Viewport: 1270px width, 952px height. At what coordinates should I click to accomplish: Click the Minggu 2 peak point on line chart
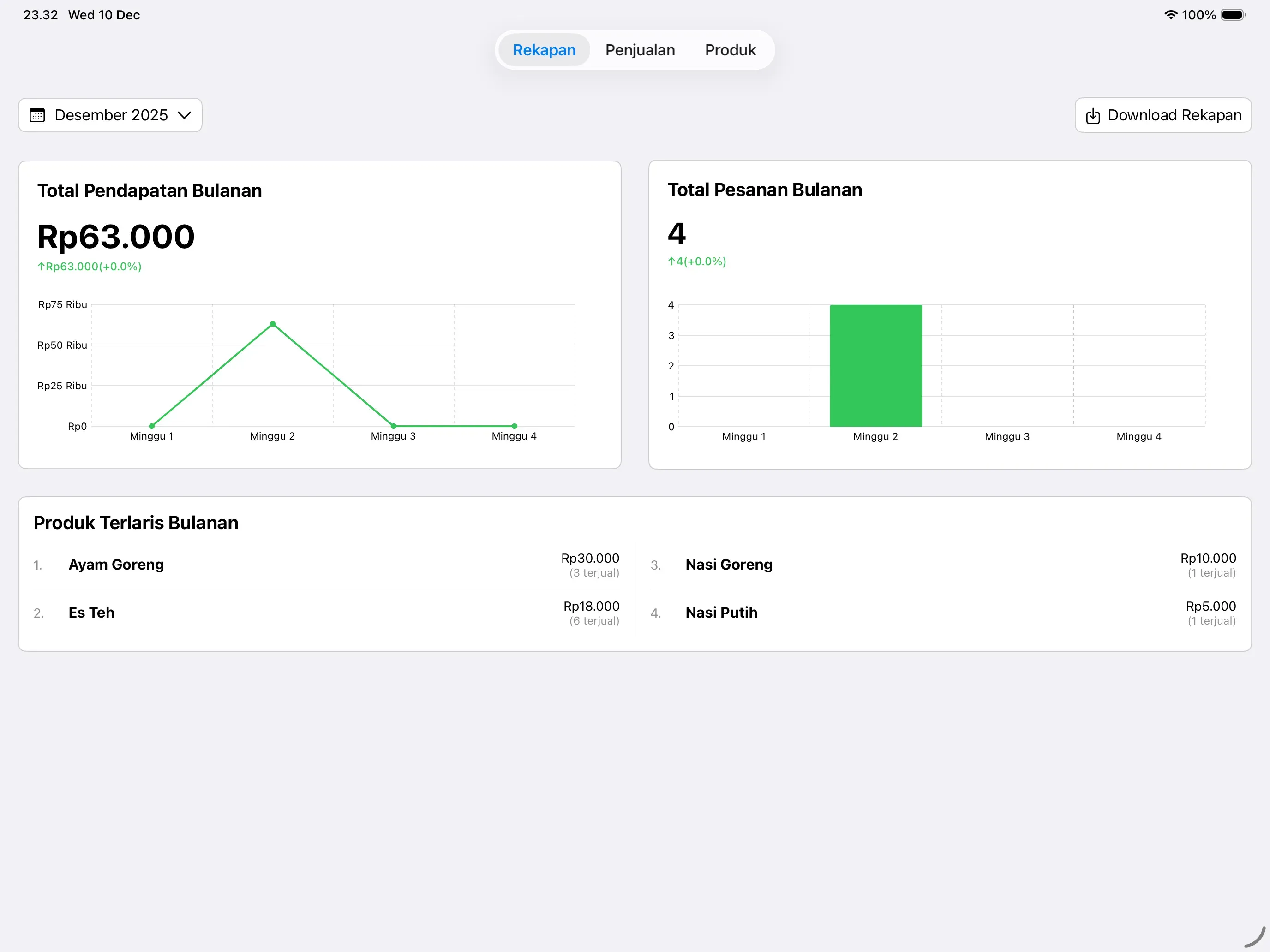[273, 324]
